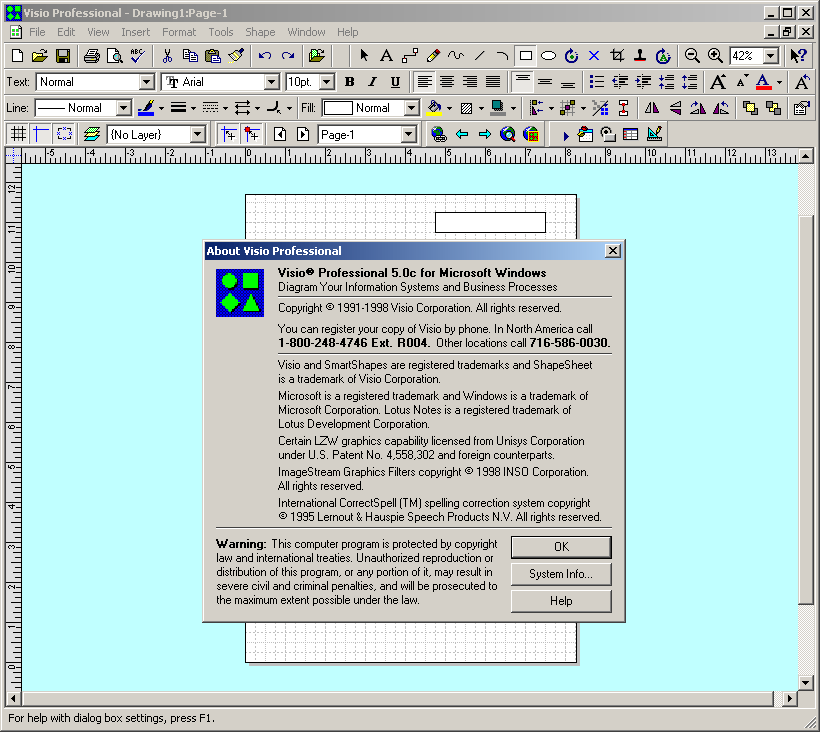
Task: Click the line color pen swatch
Action: tap(146, 108)
